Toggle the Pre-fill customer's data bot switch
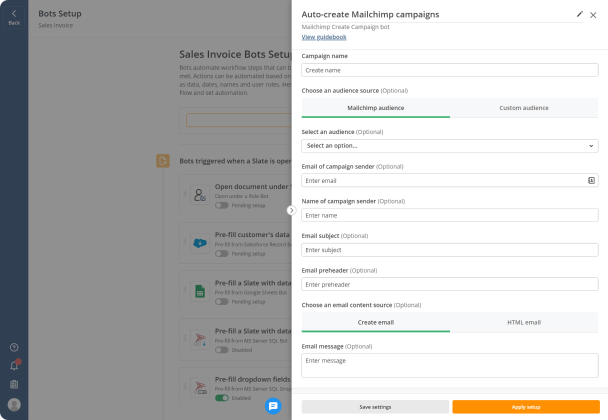Screen dimensions: 608x420 (222, 254)
